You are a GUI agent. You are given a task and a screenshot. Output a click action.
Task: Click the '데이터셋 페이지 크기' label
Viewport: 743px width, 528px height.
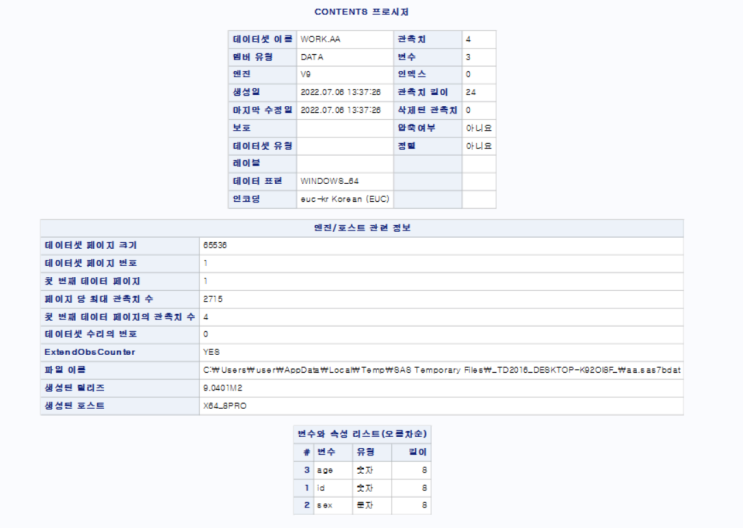(91, 246)
